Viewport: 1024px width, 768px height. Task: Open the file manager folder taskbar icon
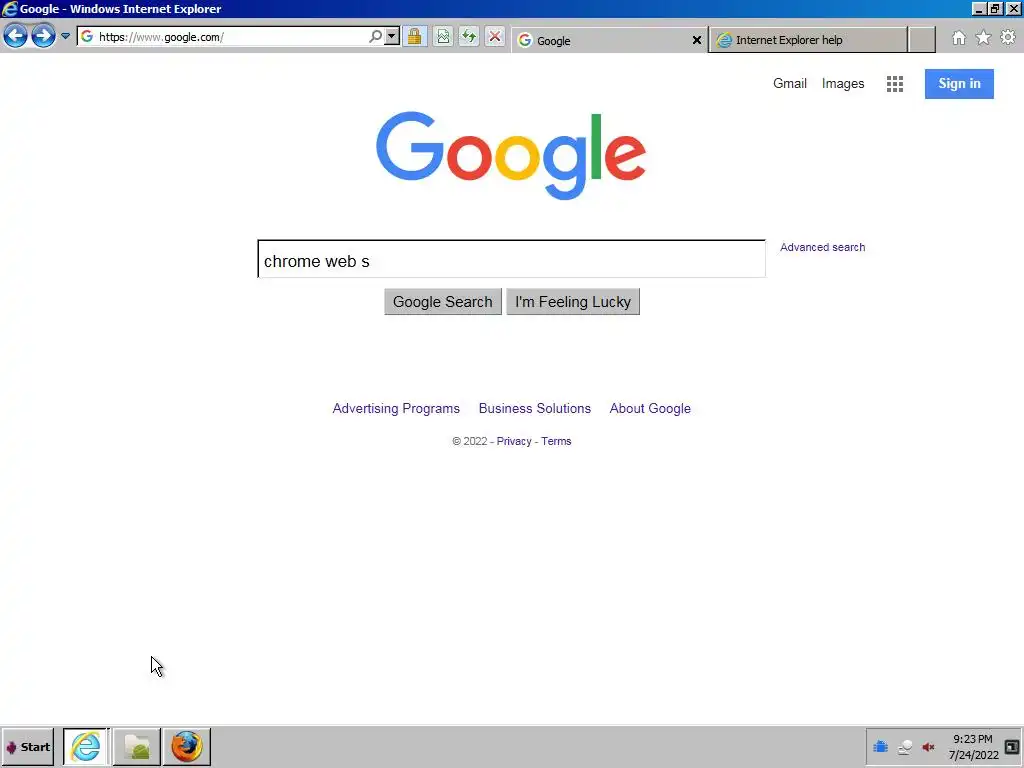pyautogui.click(x=136, y=746)
